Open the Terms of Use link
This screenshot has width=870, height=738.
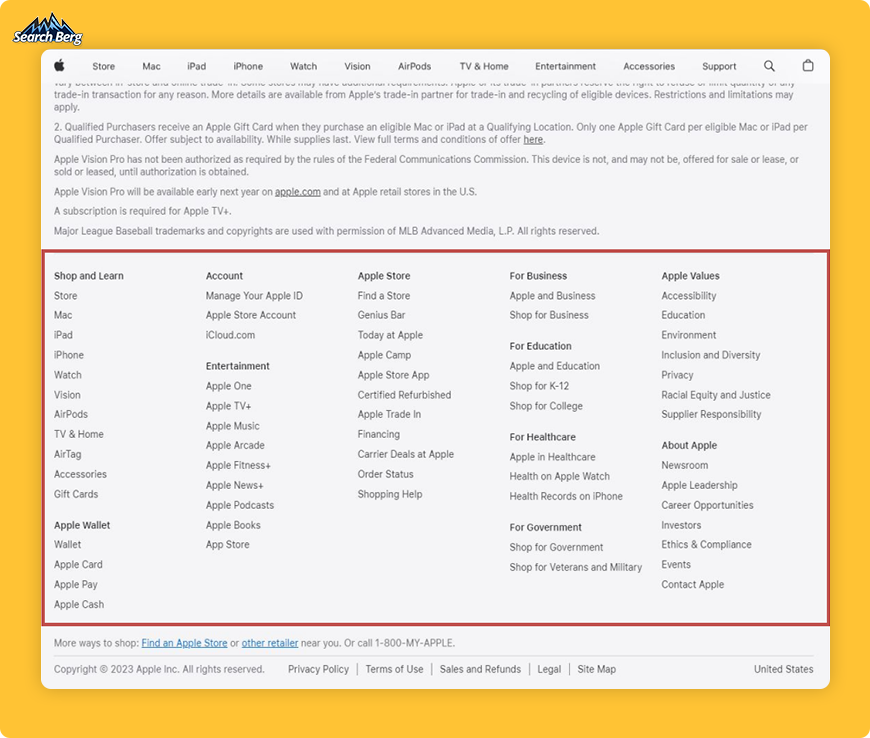[x=394, y=669]
